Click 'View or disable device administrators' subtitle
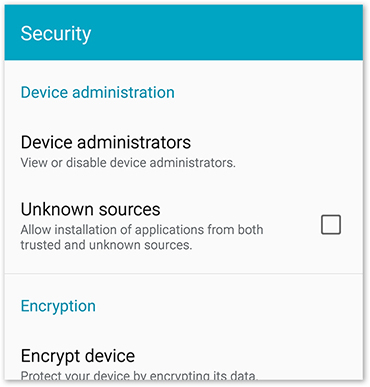This screenshot has height=387, width=370. click(x=128, y=163)
